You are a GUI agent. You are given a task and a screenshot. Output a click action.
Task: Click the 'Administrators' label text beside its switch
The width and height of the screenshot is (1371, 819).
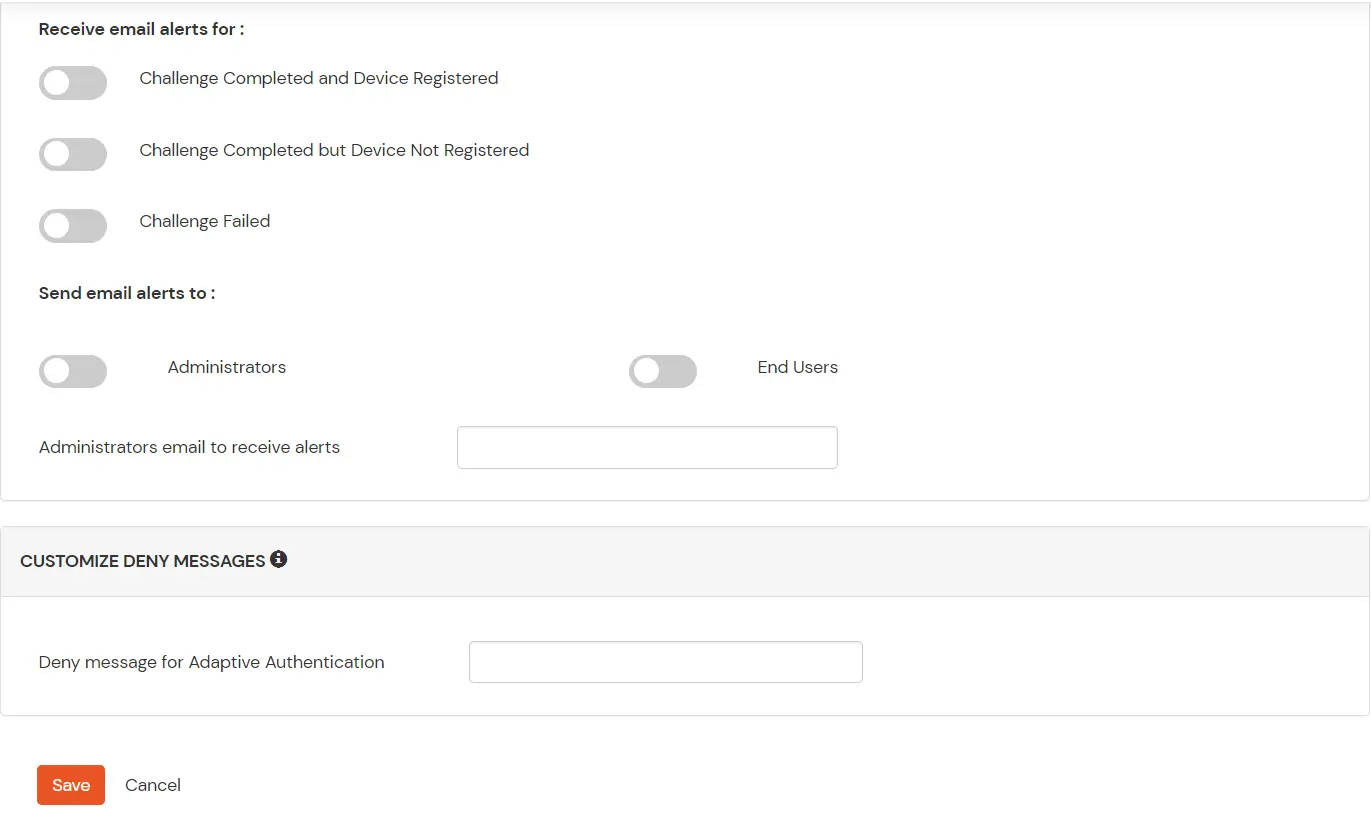coord(227,367)
